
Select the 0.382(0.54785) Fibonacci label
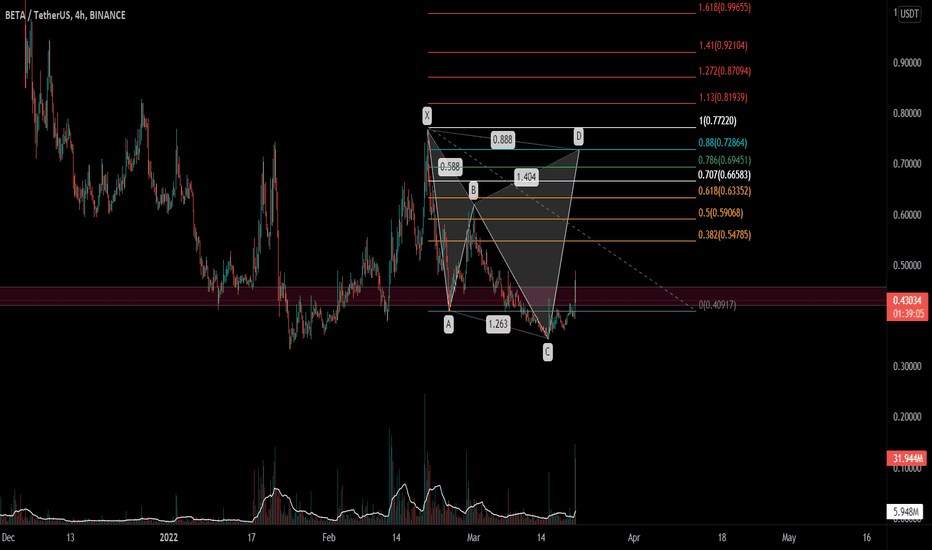(x=725, y=235)
